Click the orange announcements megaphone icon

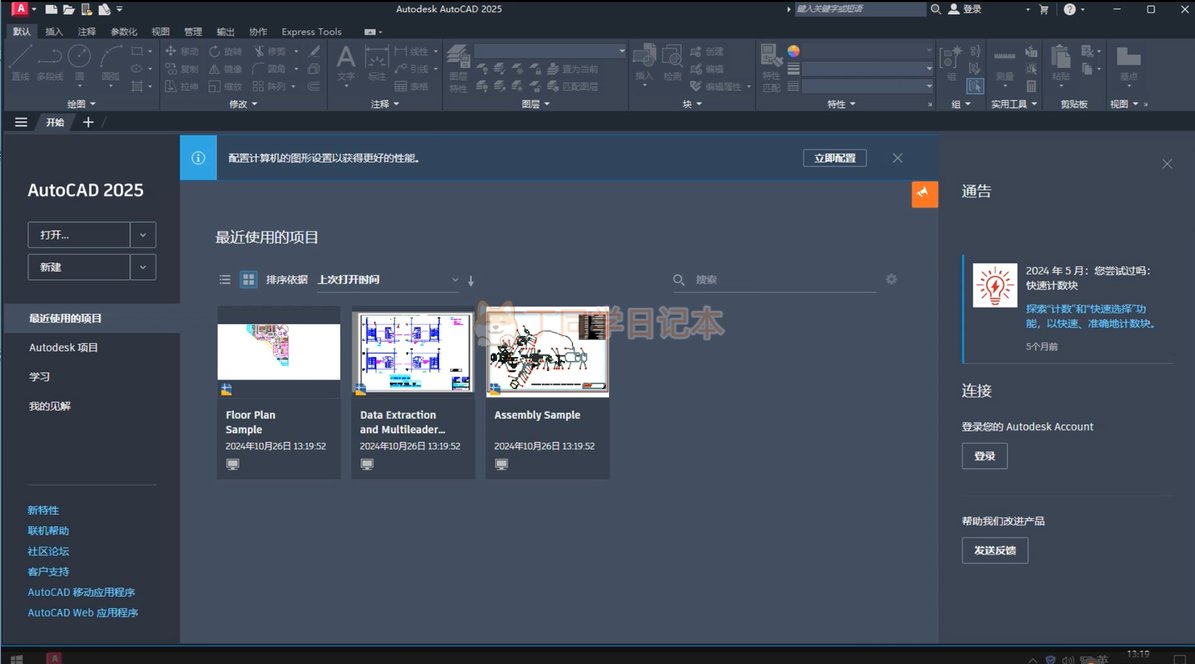(924, 194)
